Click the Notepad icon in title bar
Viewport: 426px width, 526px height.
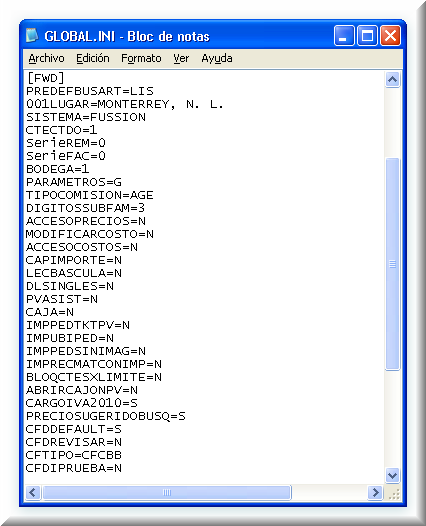[32, 35]
